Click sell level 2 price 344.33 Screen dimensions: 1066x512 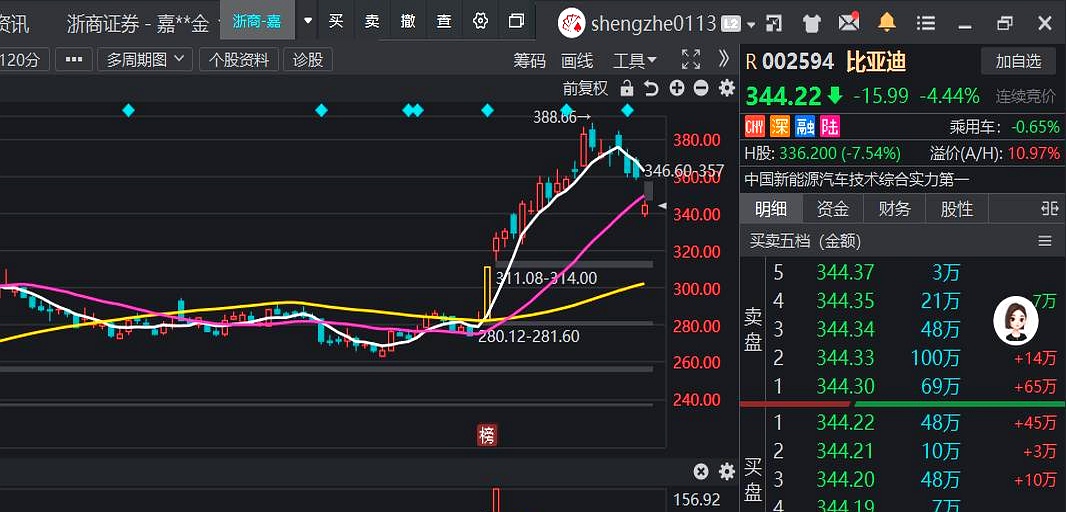point(845,358)
